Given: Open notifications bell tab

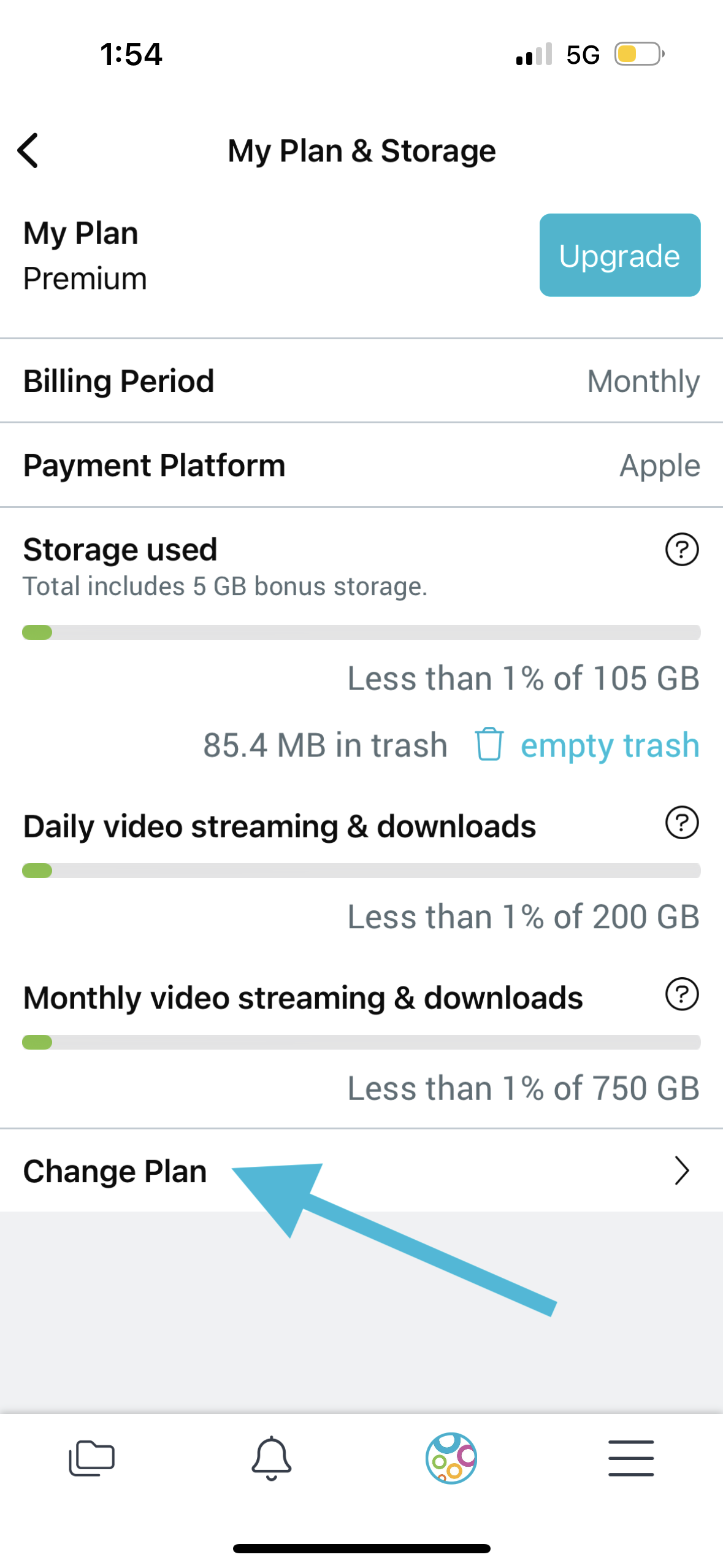Looking at the screenshot, I should click(x=271, y=1458).
